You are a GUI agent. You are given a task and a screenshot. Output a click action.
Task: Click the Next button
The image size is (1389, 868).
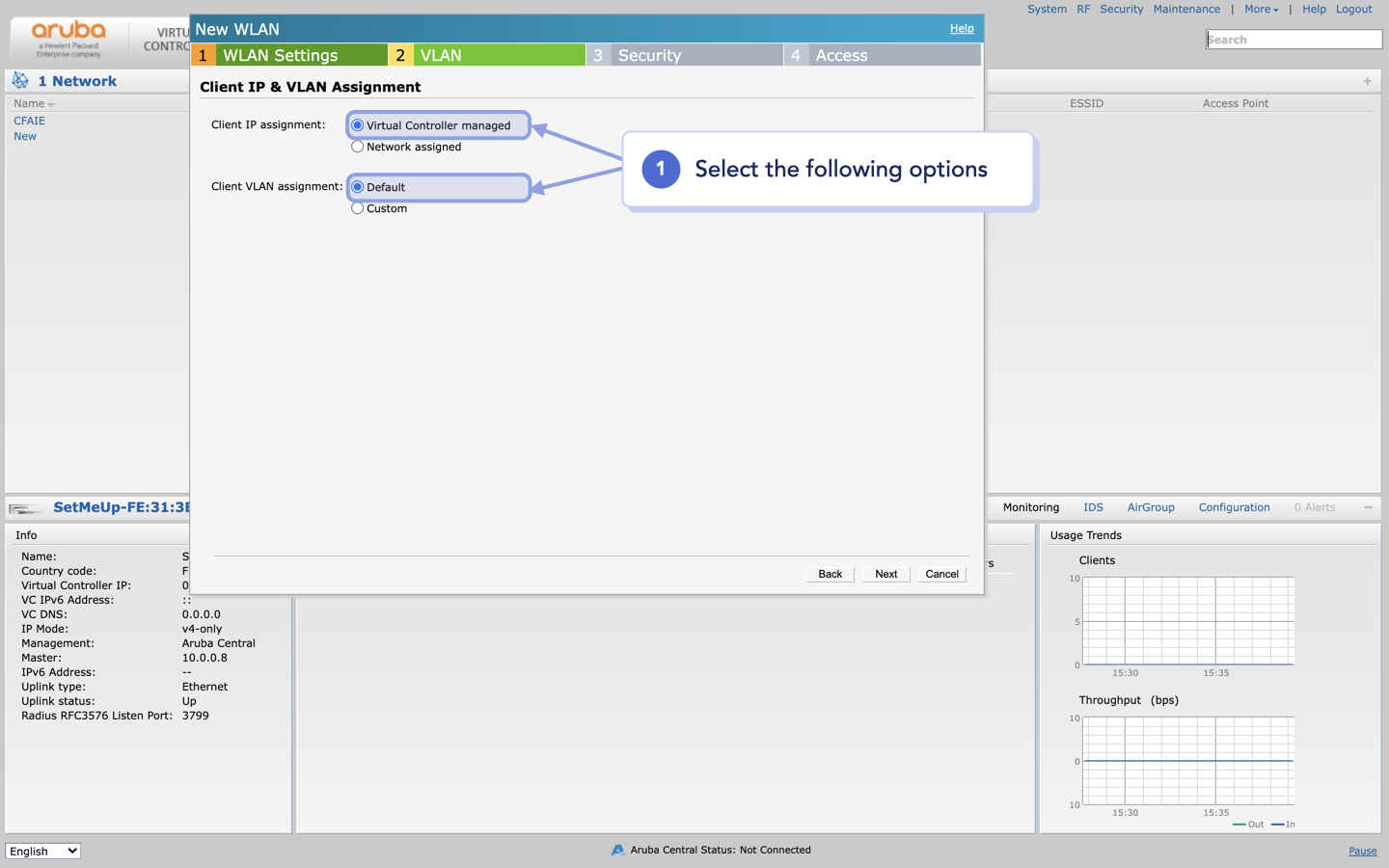[x=885, y=574]
